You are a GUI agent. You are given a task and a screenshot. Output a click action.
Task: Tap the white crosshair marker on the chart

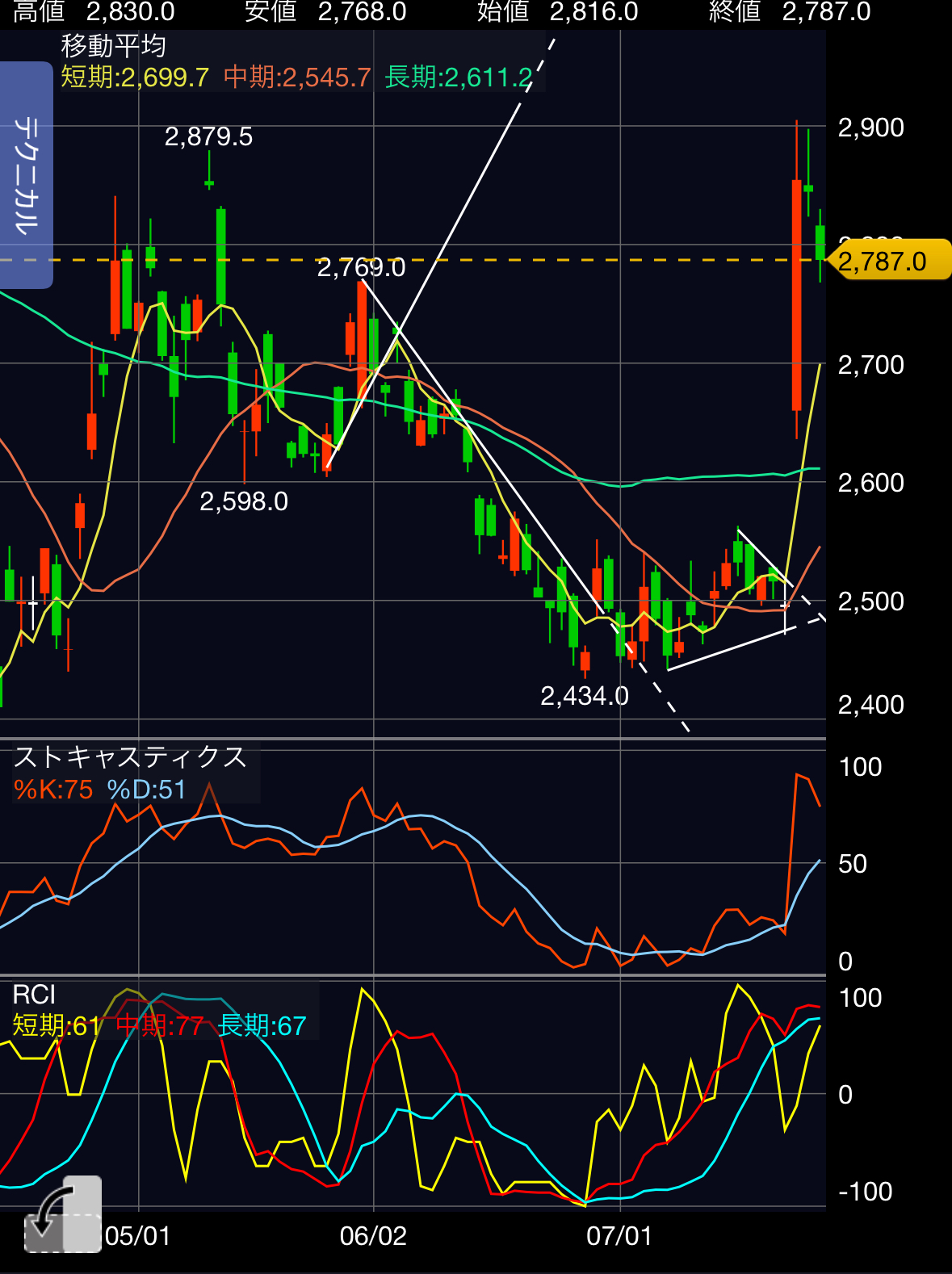[32, 603]
